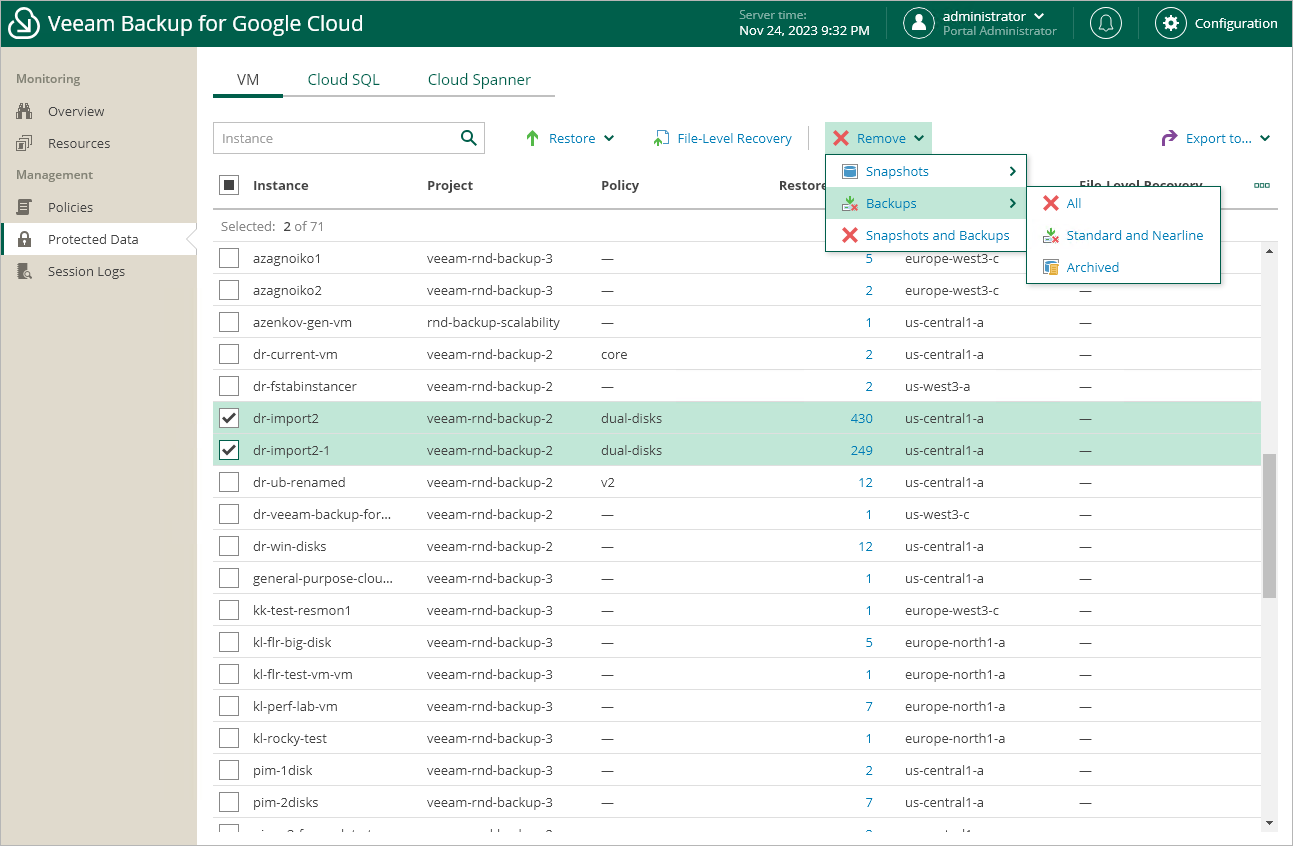Open restore points link 430 for dr-import2
The width and height of the screenshot is (1293, 846).
[861, 418]
